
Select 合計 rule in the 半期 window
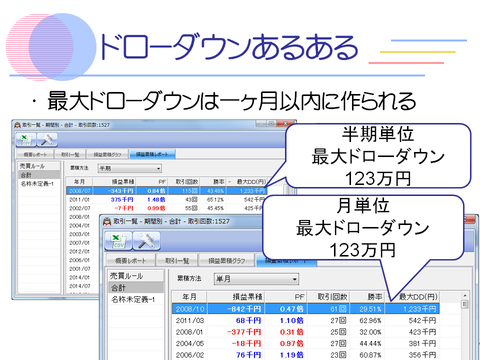[x=39, y=175]
